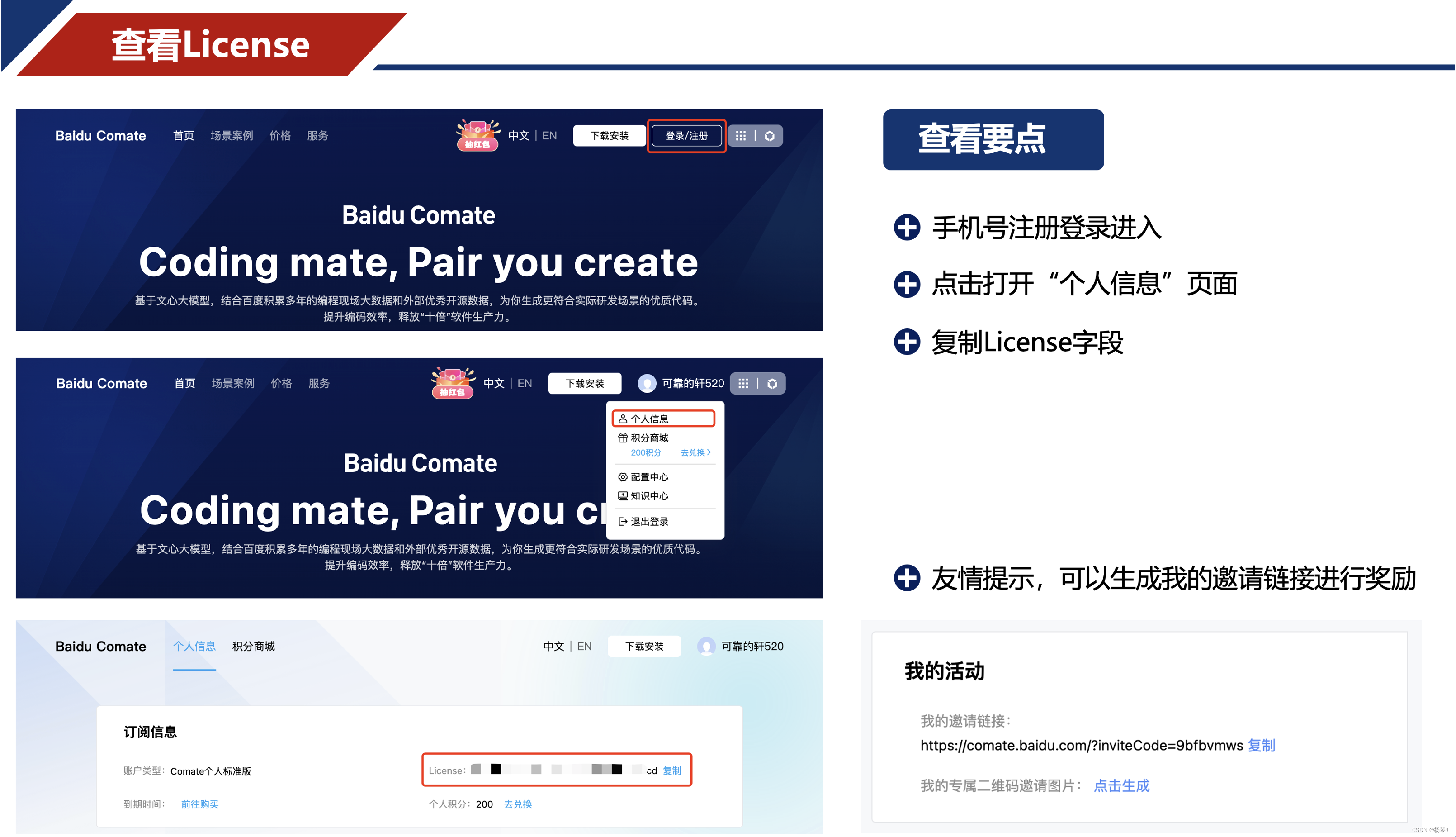Open the red-envelope 抽红包 icon in logged-out banner

click(477, 135)
